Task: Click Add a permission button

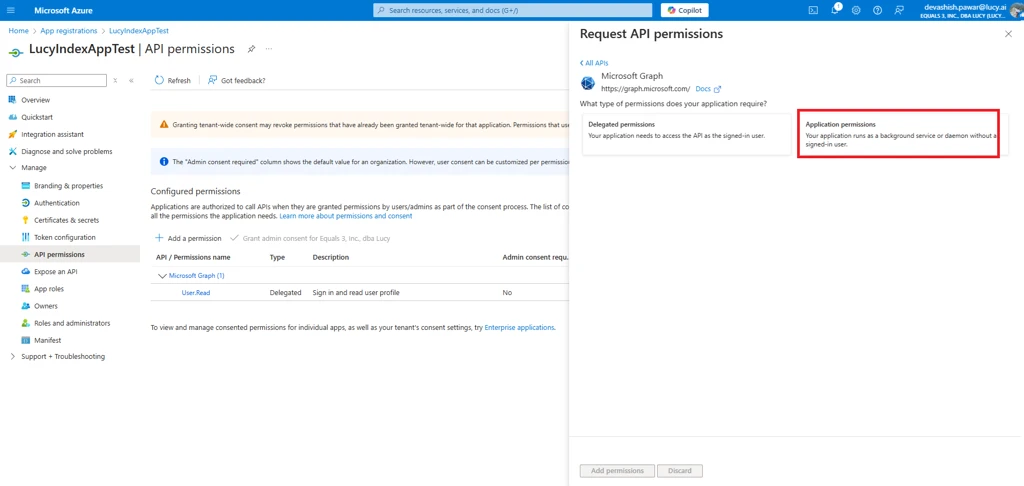Action: [x=188, y=238]
